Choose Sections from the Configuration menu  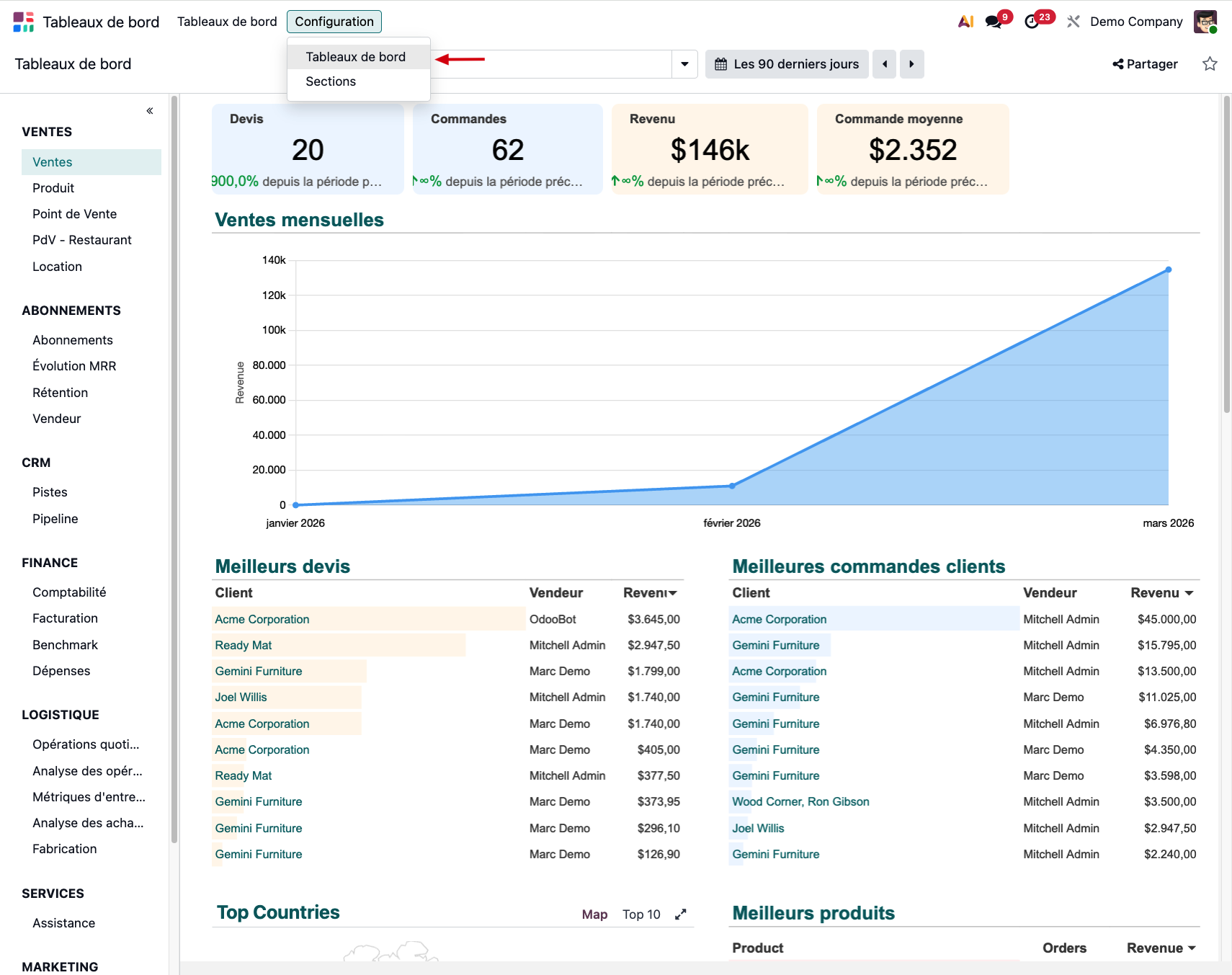(331, 81)
